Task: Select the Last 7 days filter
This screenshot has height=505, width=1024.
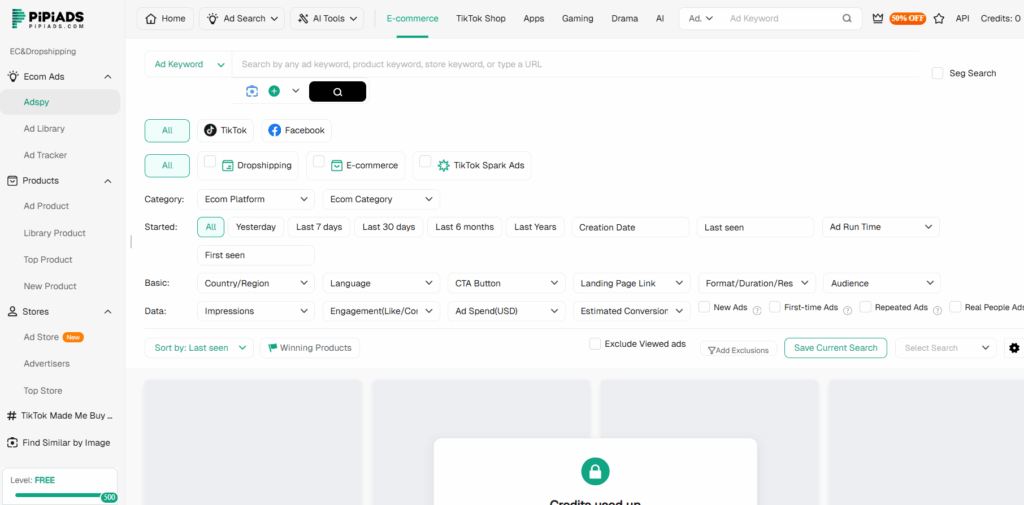Action: (319, 227)
